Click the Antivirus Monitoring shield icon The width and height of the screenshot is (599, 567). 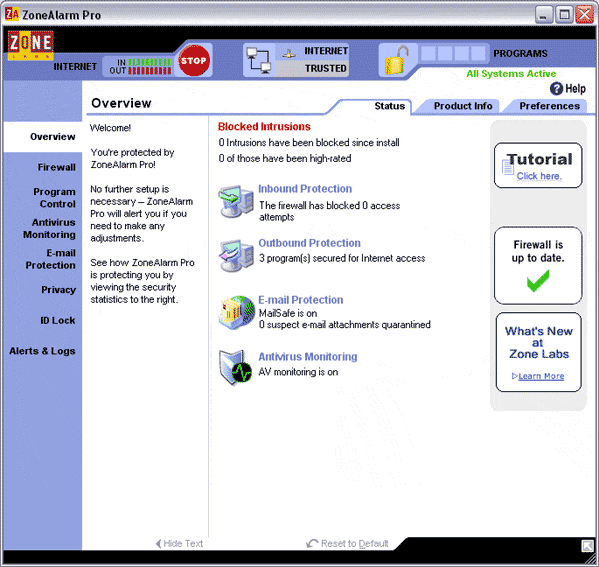pyautogui.click(x=235, y=368)
